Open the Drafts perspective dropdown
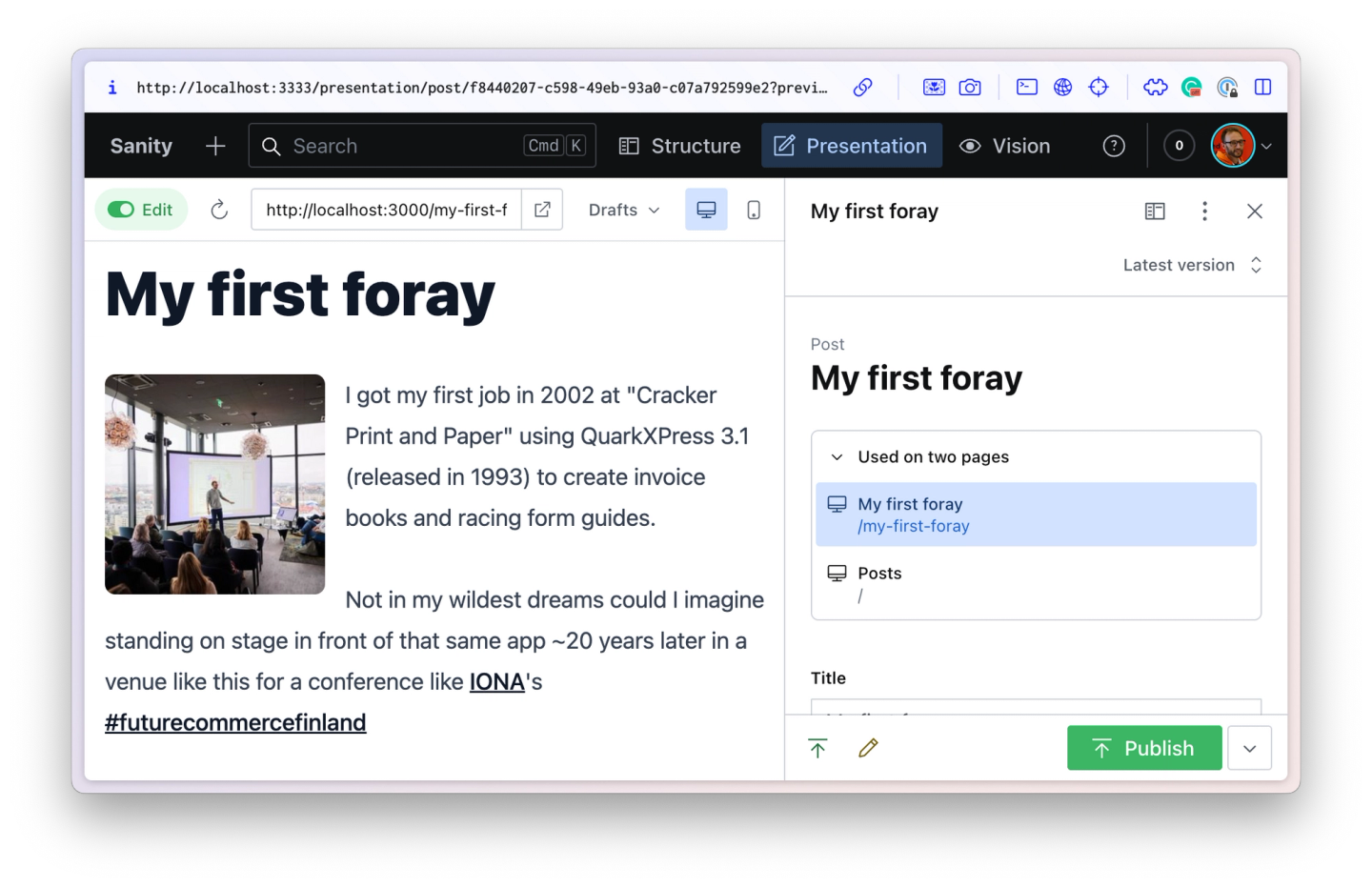This screenshot has height=888, width=1372. [x=624, y=210]
